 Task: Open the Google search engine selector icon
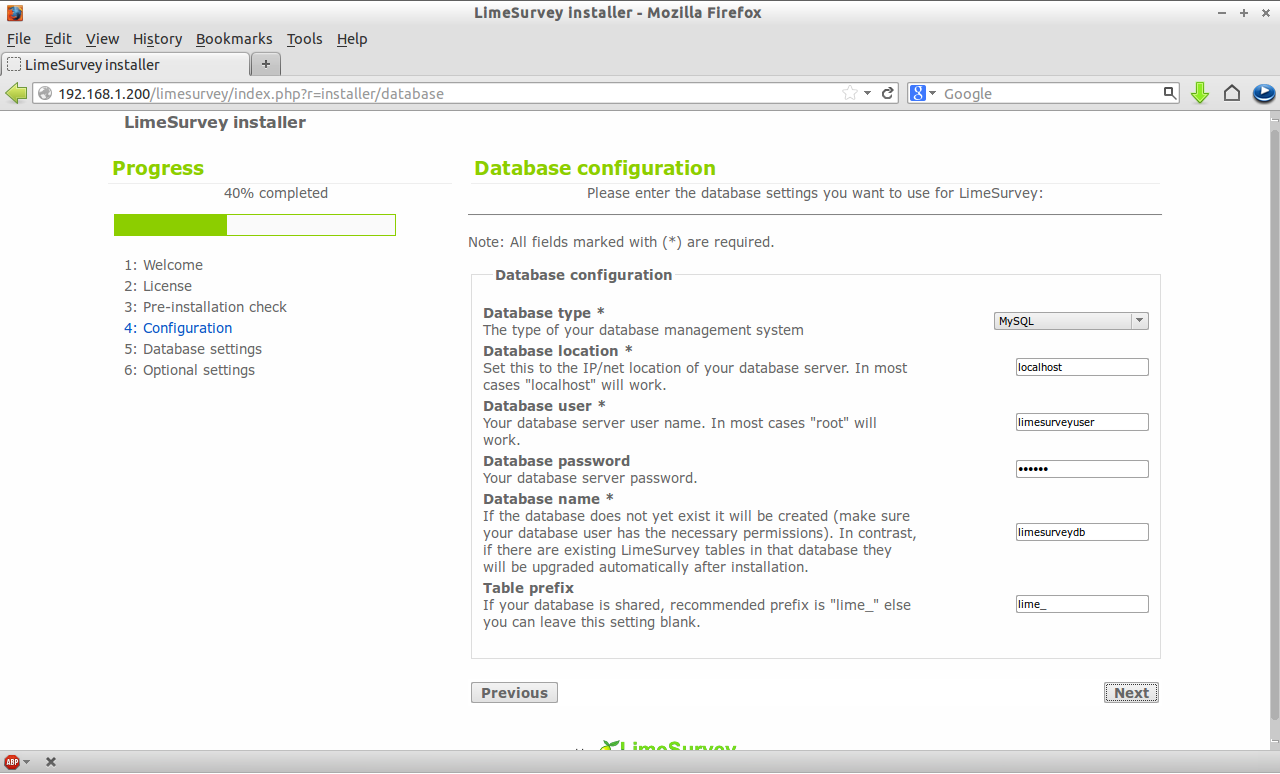coord(918,93)
